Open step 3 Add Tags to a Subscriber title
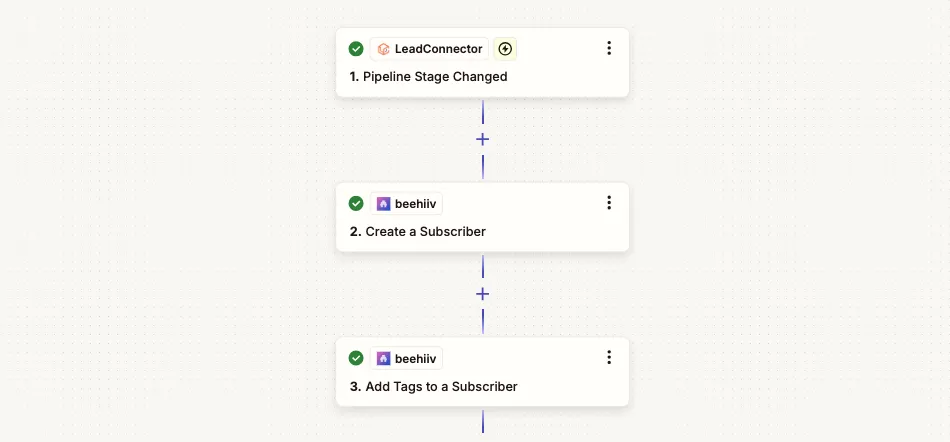Image resolution: width=950 pixels, height=442 pixels. [x=433, y=387]
